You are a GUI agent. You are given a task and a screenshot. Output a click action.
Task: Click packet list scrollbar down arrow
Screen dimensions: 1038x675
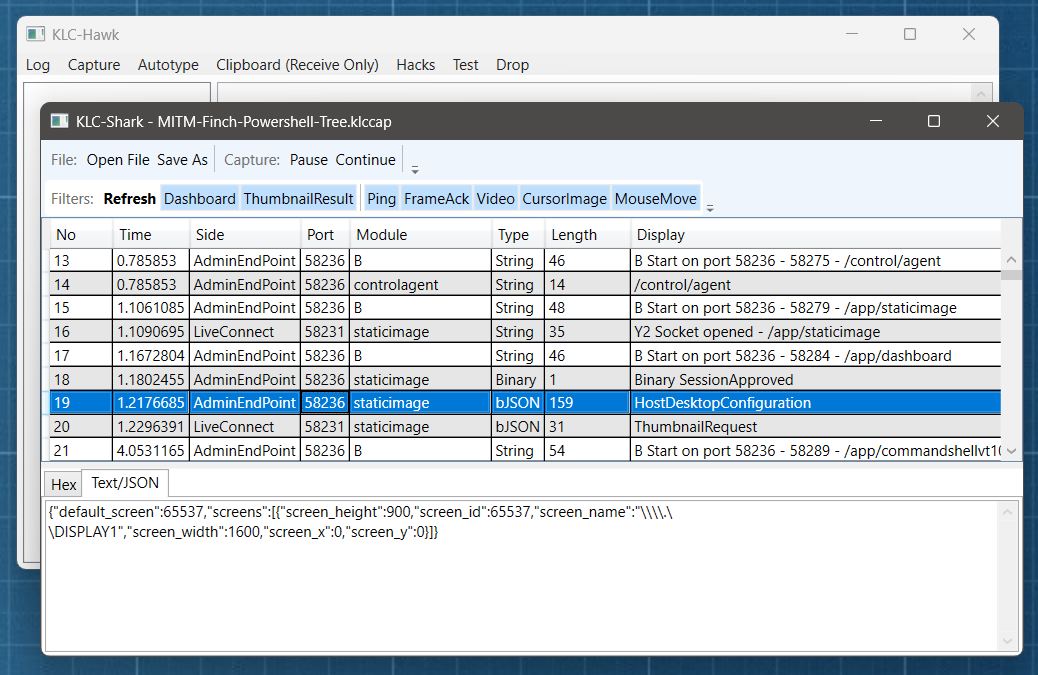tap(1011, 451)
